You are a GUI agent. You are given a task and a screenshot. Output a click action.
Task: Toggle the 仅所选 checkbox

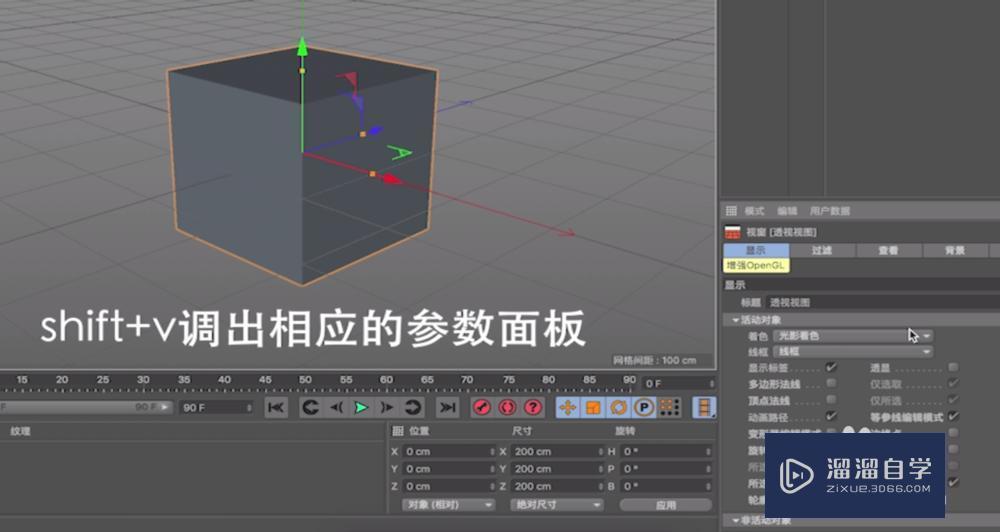(x=953, y=400)
